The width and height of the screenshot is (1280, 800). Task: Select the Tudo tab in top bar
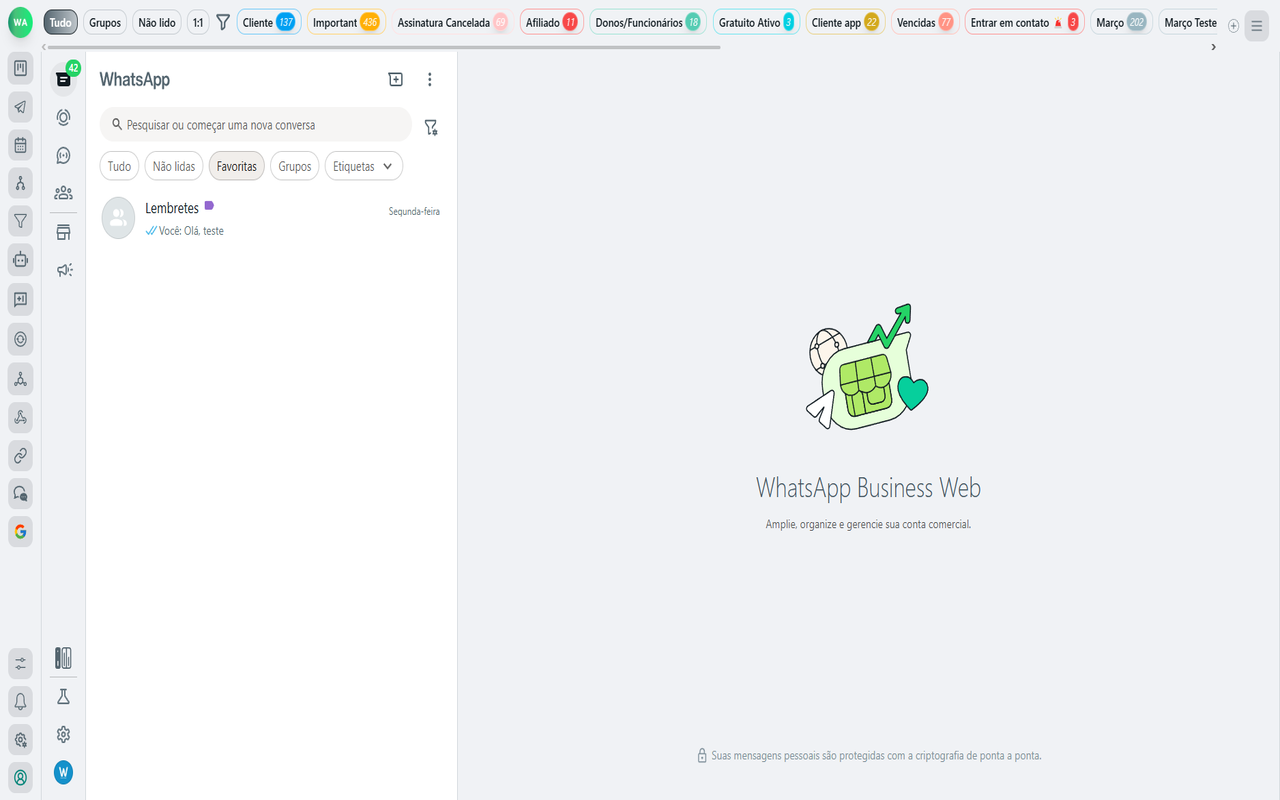point(61,22)
